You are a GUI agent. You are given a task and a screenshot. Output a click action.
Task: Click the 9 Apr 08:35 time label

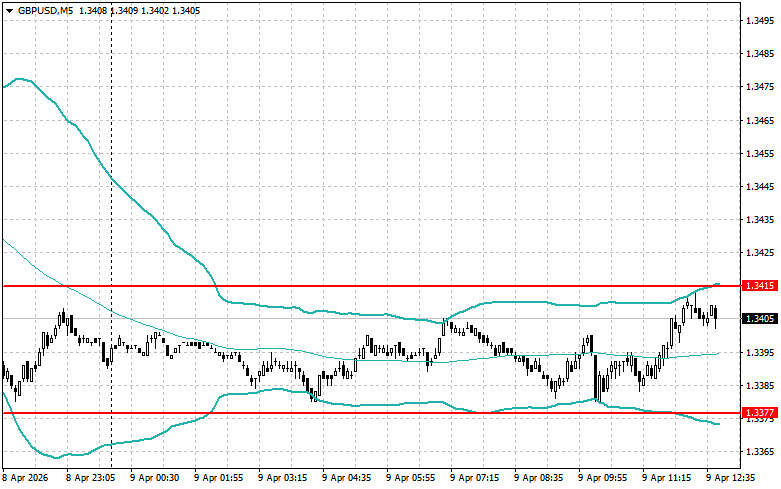point(538,478)
